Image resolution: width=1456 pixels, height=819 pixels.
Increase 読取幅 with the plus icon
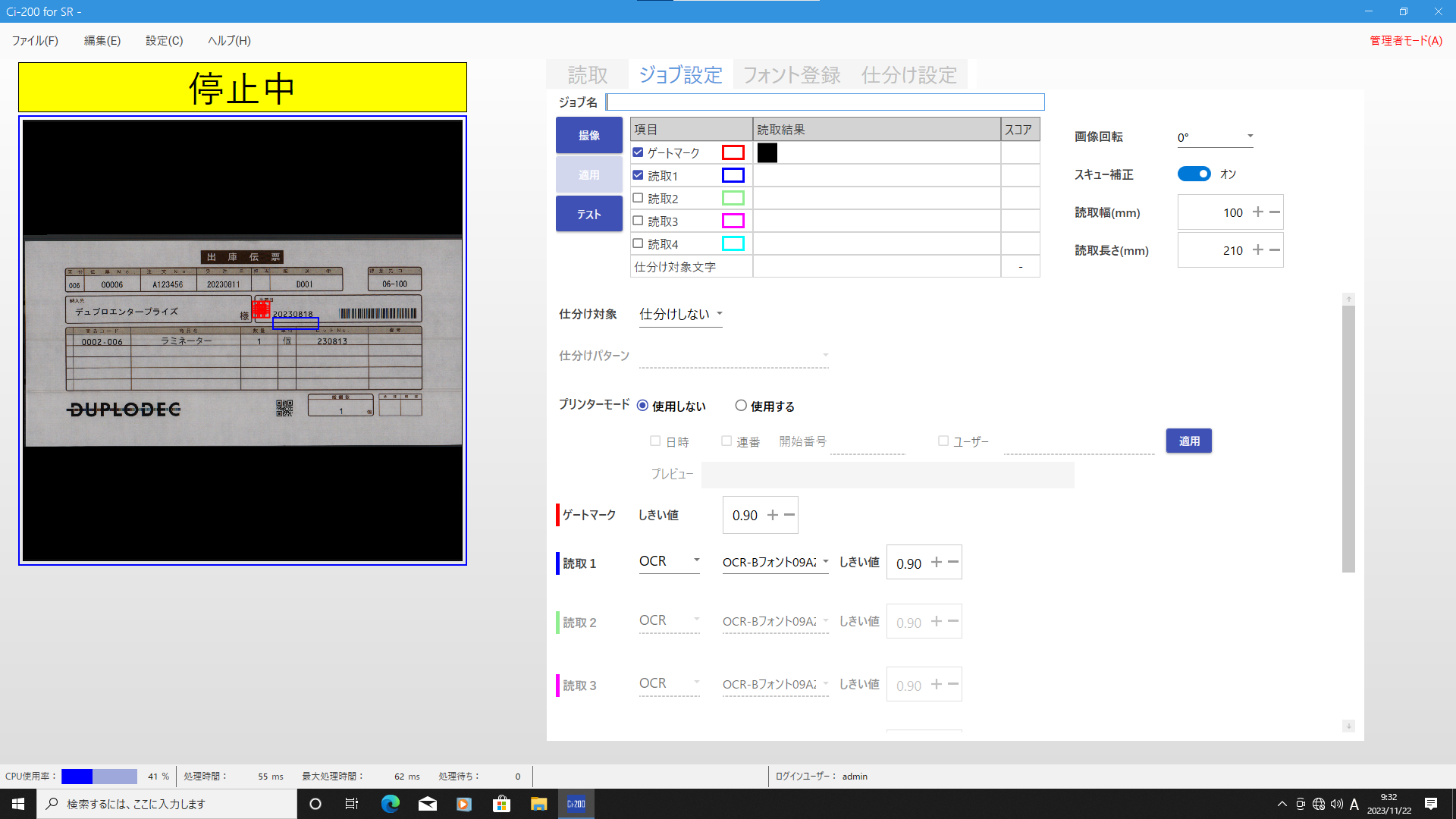pos(1258,212)
